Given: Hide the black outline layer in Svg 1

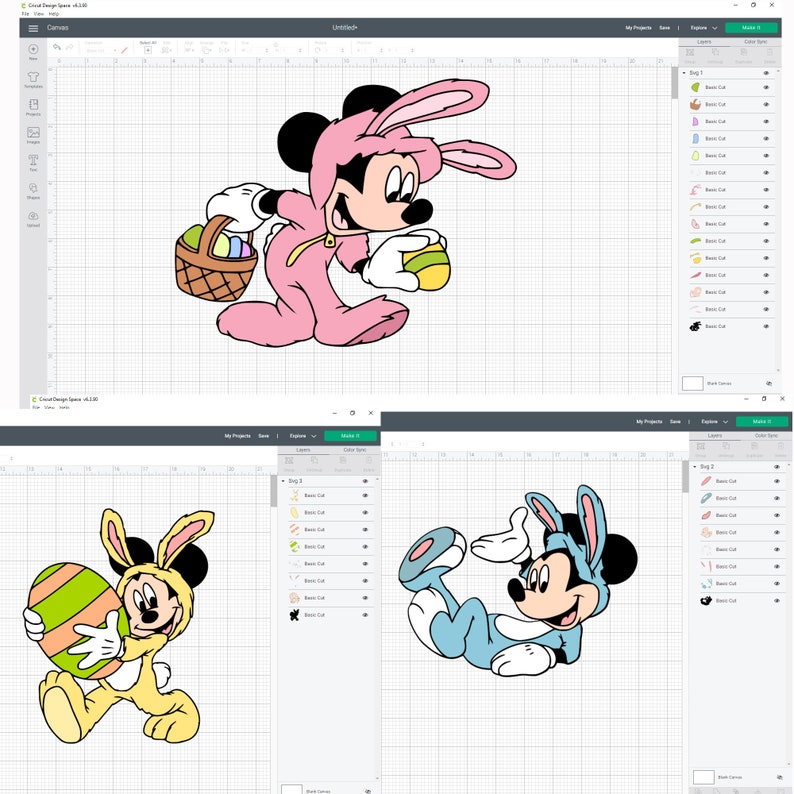Looking at the screenshot, I should tap(766, 326).
